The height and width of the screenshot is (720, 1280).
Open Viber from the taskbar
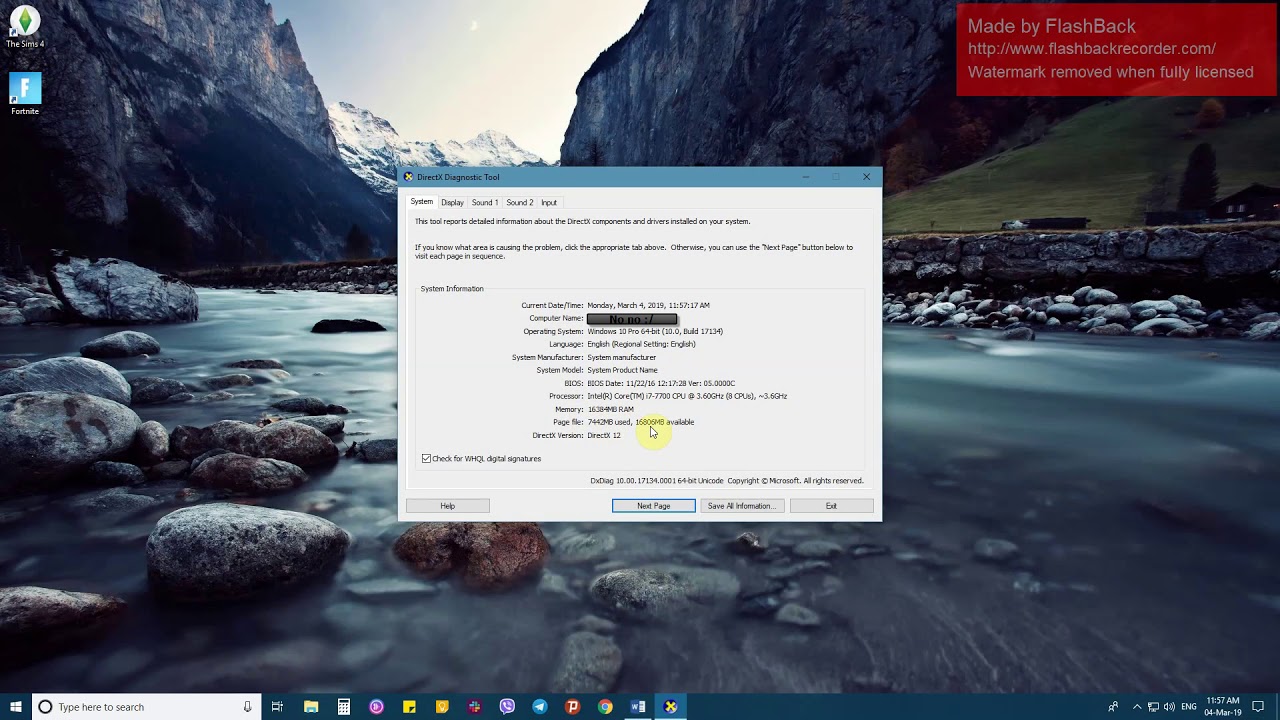[507, 707]
